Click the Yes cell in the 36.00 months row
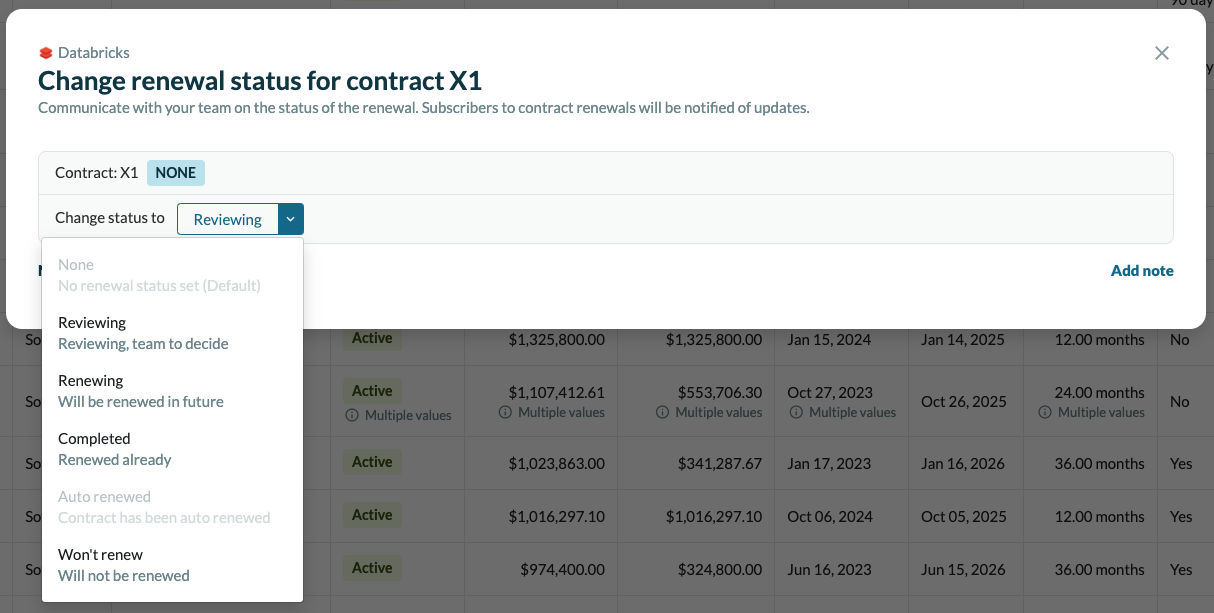The height and width of the screenshot is (613, 1214). click(x=1180, y=463)
